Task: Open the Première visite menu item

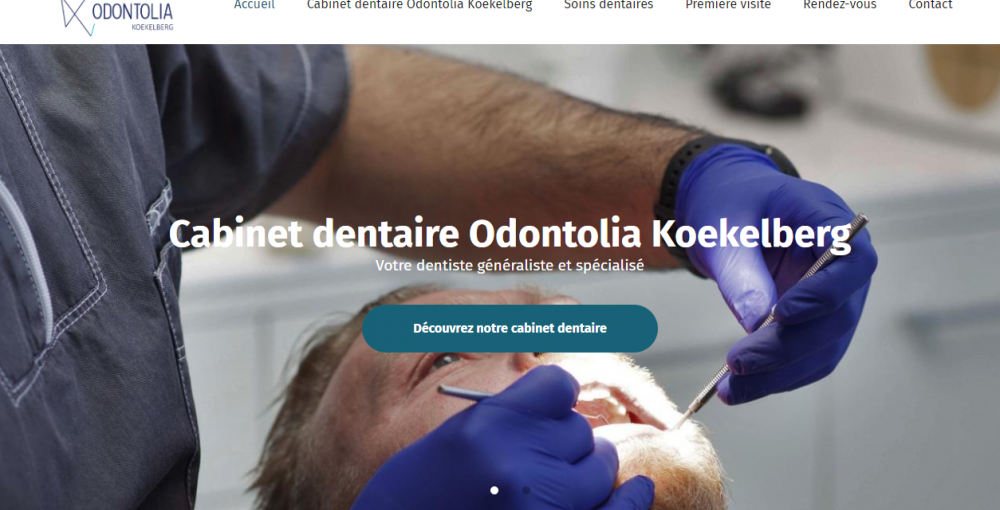Action: [728, 5]
